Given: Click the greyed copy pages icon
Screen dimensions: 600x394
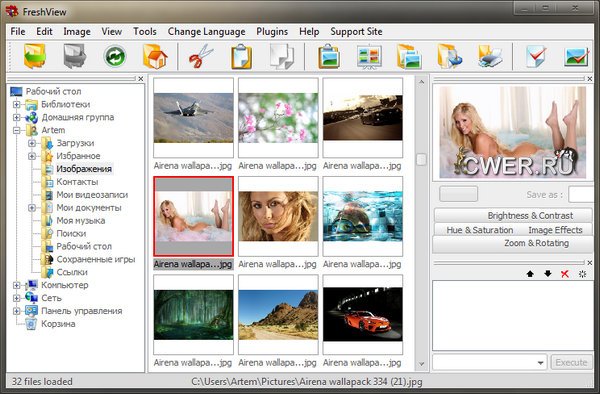Looking at the screenshot, I should pos(282,57).
